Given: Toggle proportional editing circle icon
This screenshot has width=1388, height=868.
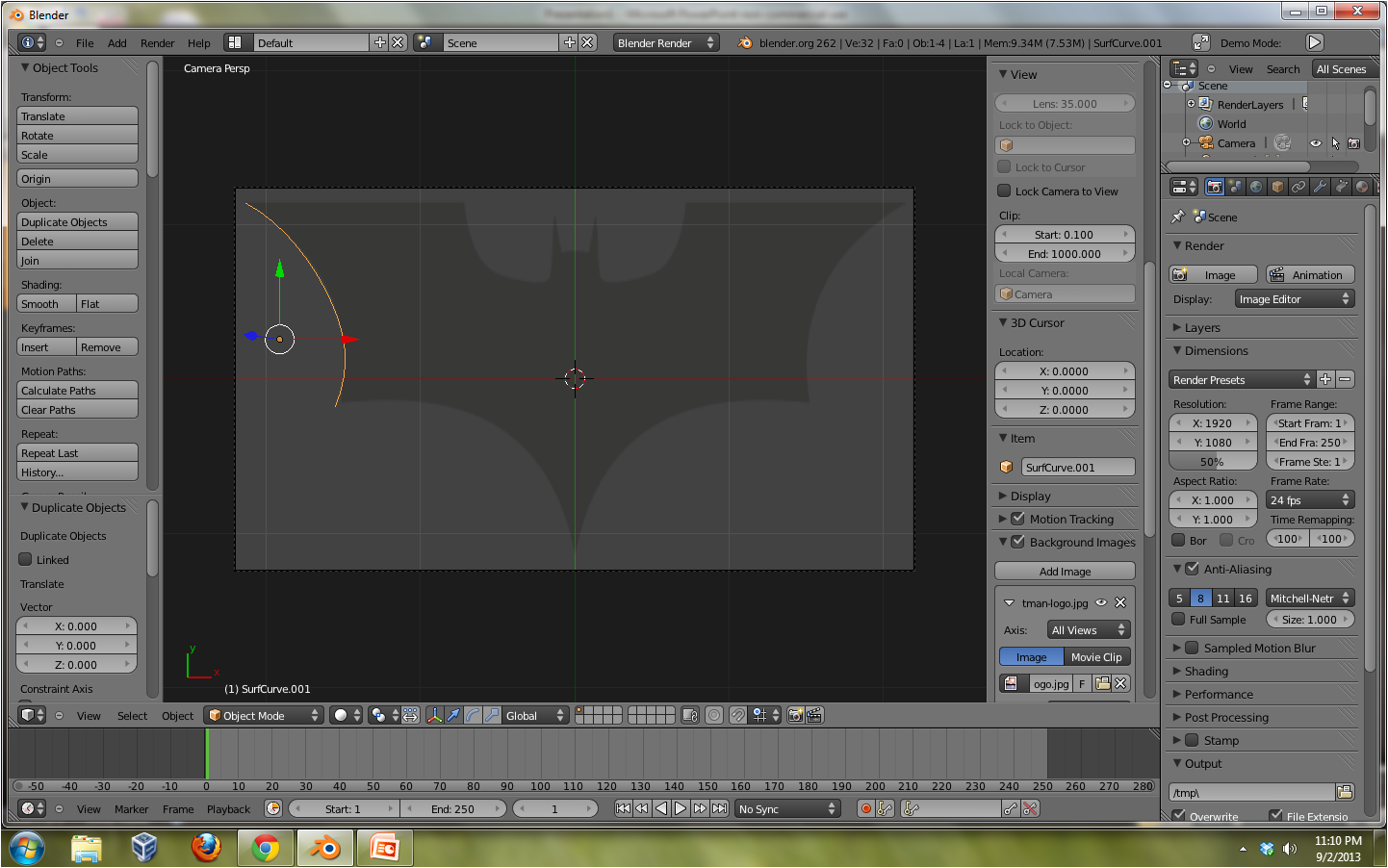Looking at the screenshot, I should click(x=714, y=715).
